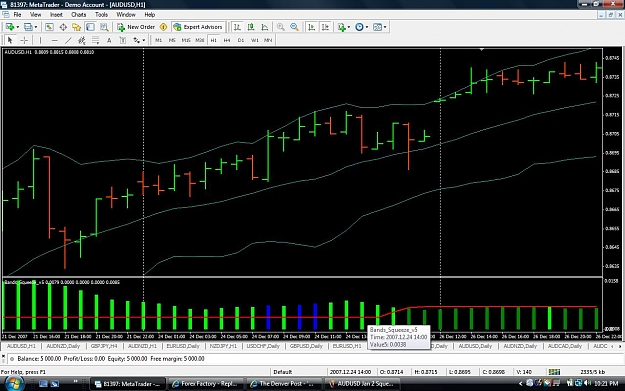Toggle Expert Advisors on or off
The height and width of the screenshot is (391, 625).
click(198, 27)
